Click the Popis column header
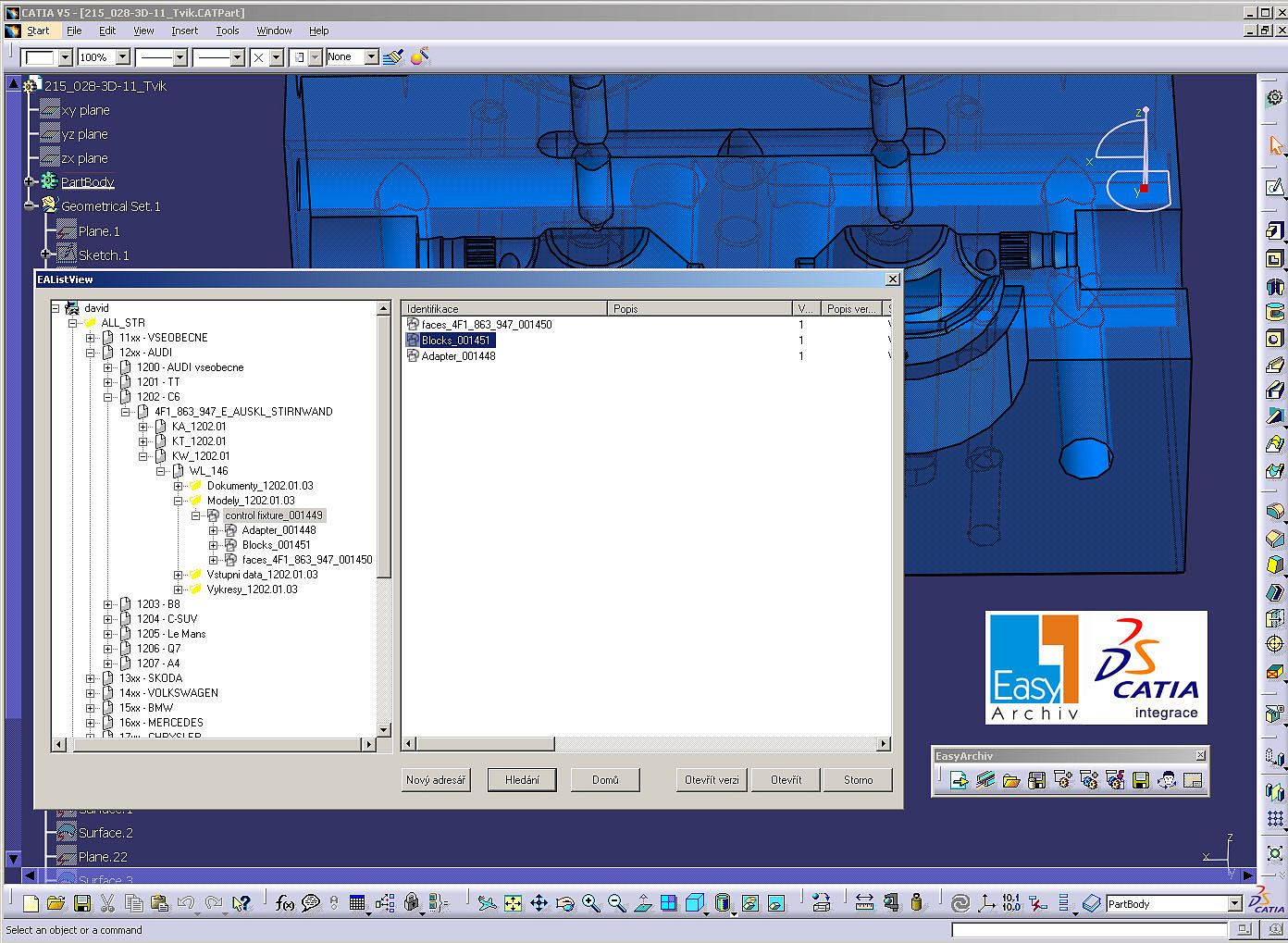The height and width of the screenshot is (943, 1288). pyautogui.click(x=700, y=308)
